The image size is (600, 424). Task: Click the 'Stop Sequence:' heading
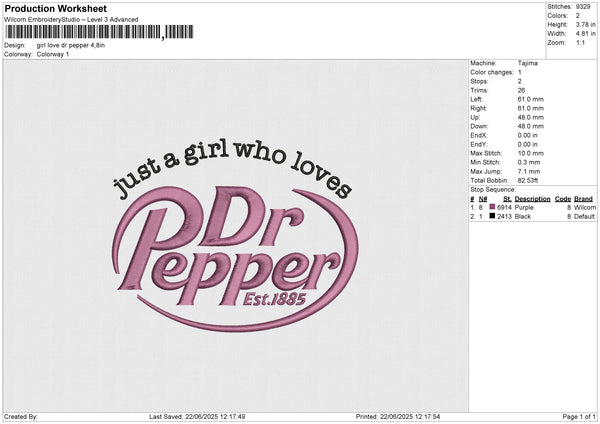493,190
